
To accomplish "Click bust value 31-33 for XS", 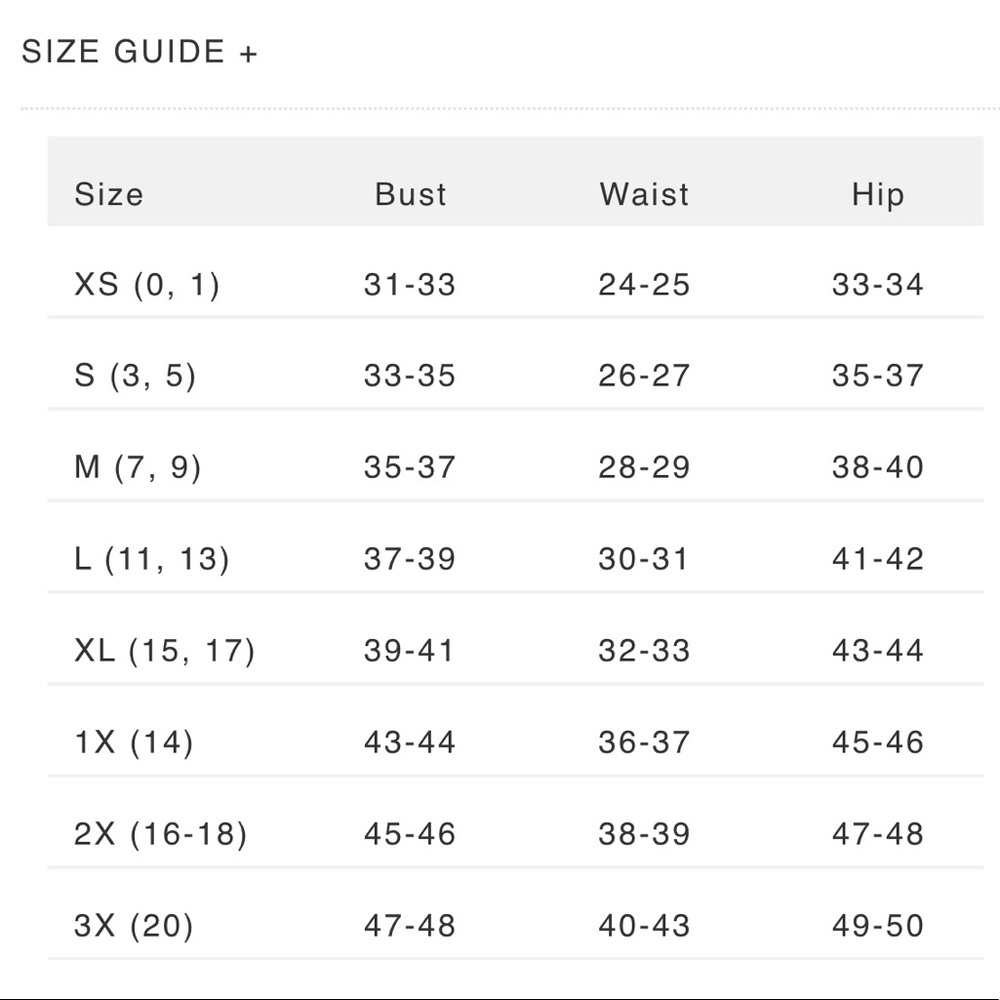I will pos(409,284).
